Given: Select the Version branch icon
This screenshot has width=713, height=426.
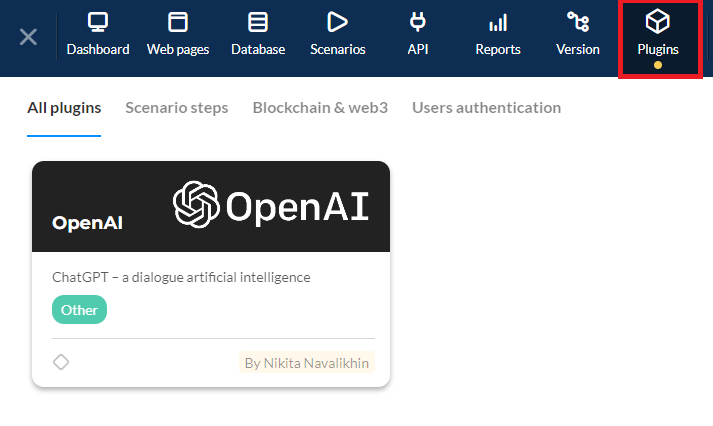Looking at the screenshot, I should pyautogui.click(x=578, y=22).
